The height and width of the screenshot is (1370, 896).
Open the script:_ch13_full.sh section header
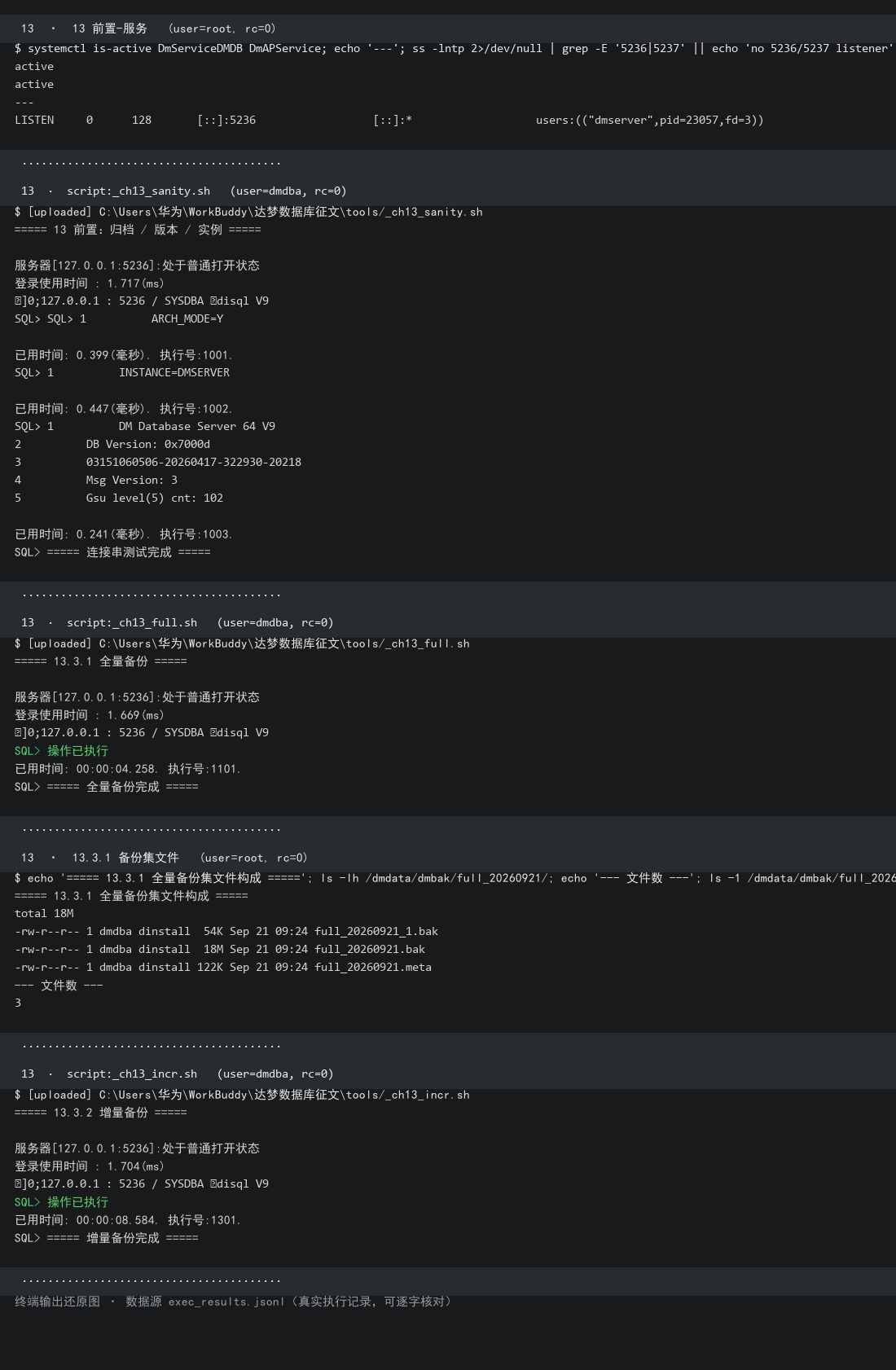click(177, 623)
